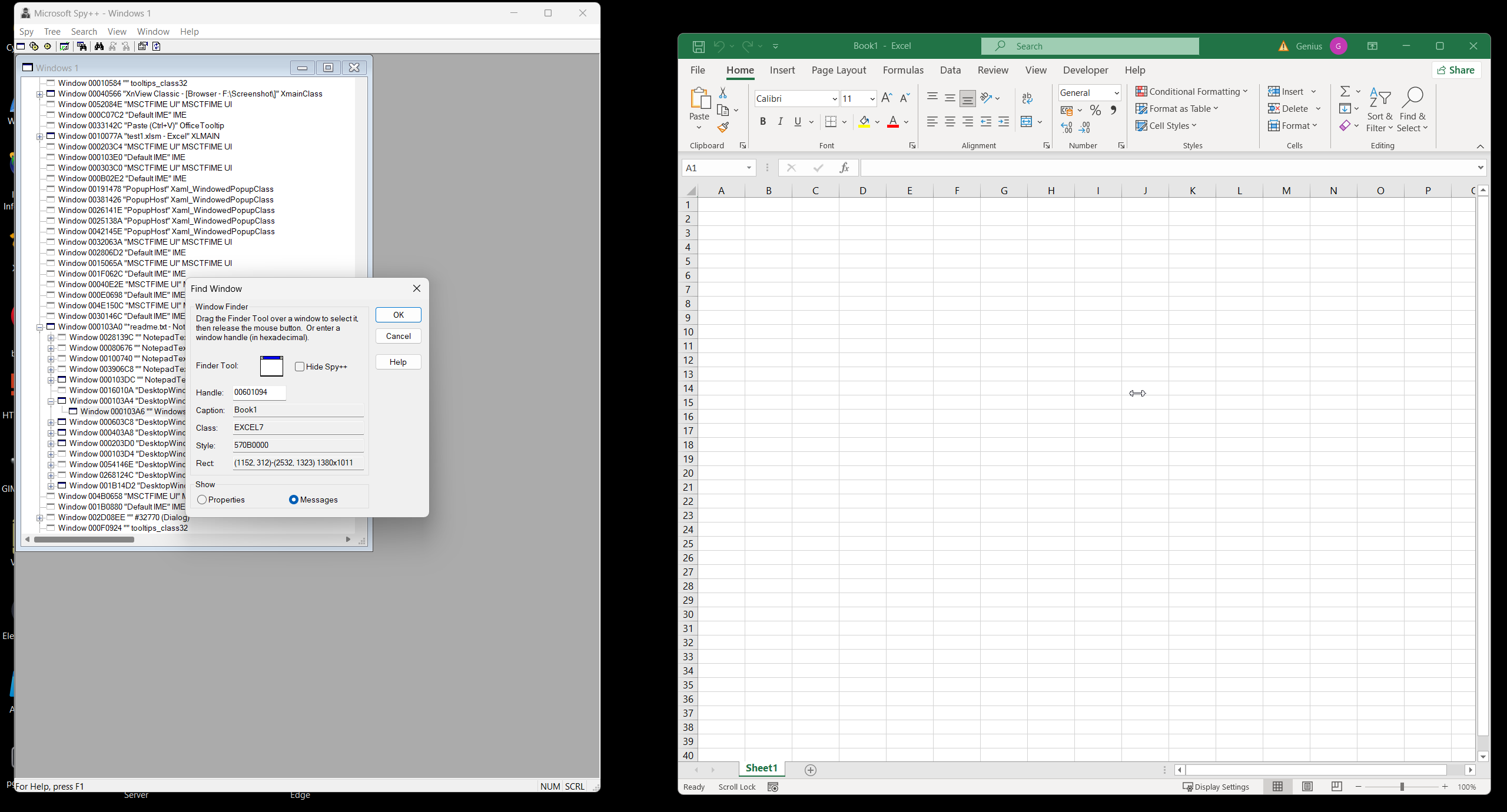
Task: Click the AutoSum sigma icon
Action: 1345,91
